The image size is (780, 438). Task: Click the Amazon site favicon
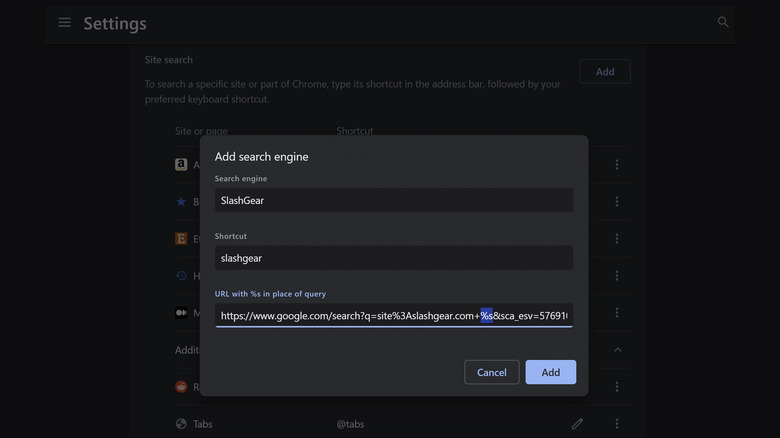point(181,165)
